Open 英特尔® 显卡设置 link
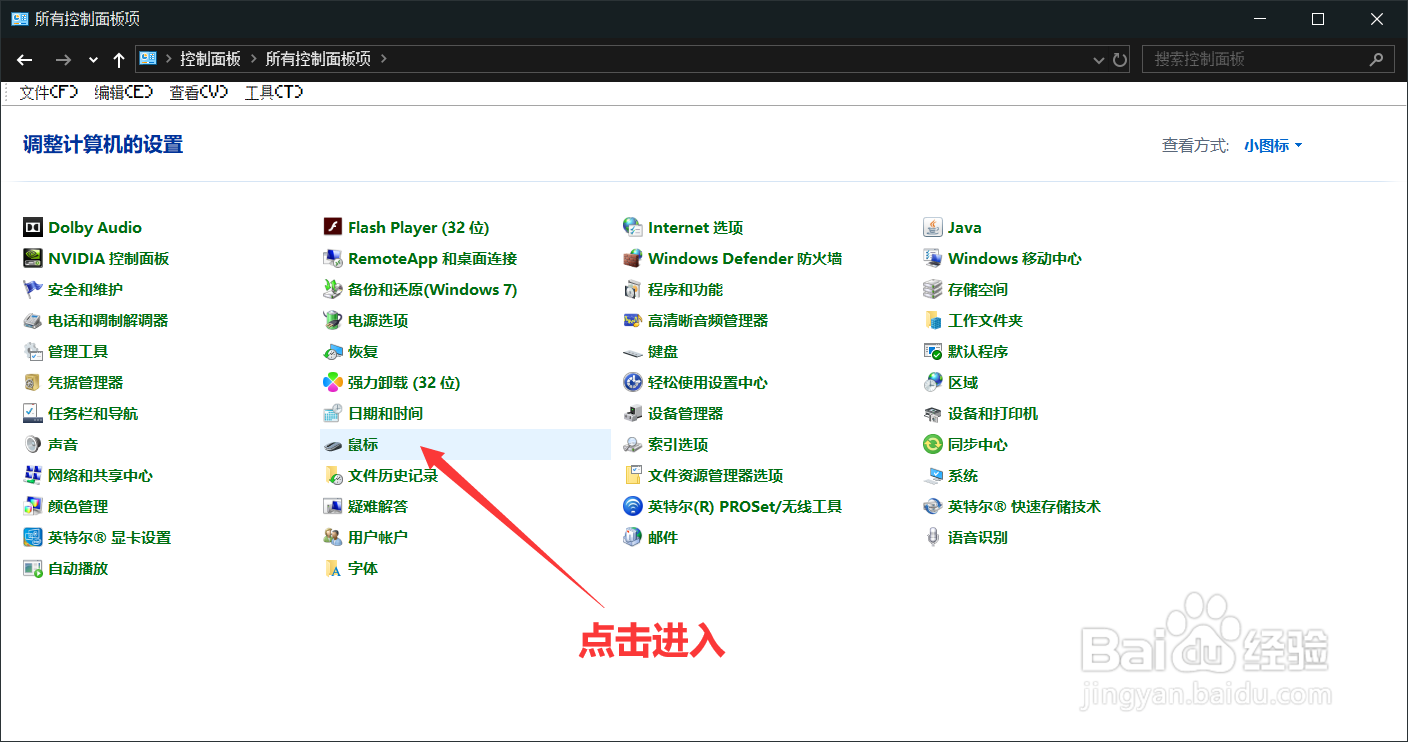This screenshot has height=742, width=1408. pyautogui.click(x=109, y=537)
